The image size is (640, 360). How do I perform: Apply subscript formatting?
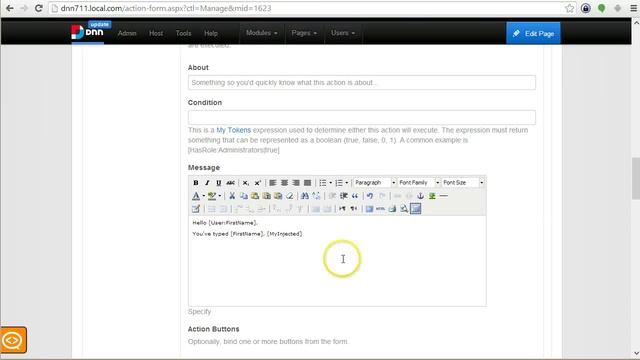pos(246,183)
